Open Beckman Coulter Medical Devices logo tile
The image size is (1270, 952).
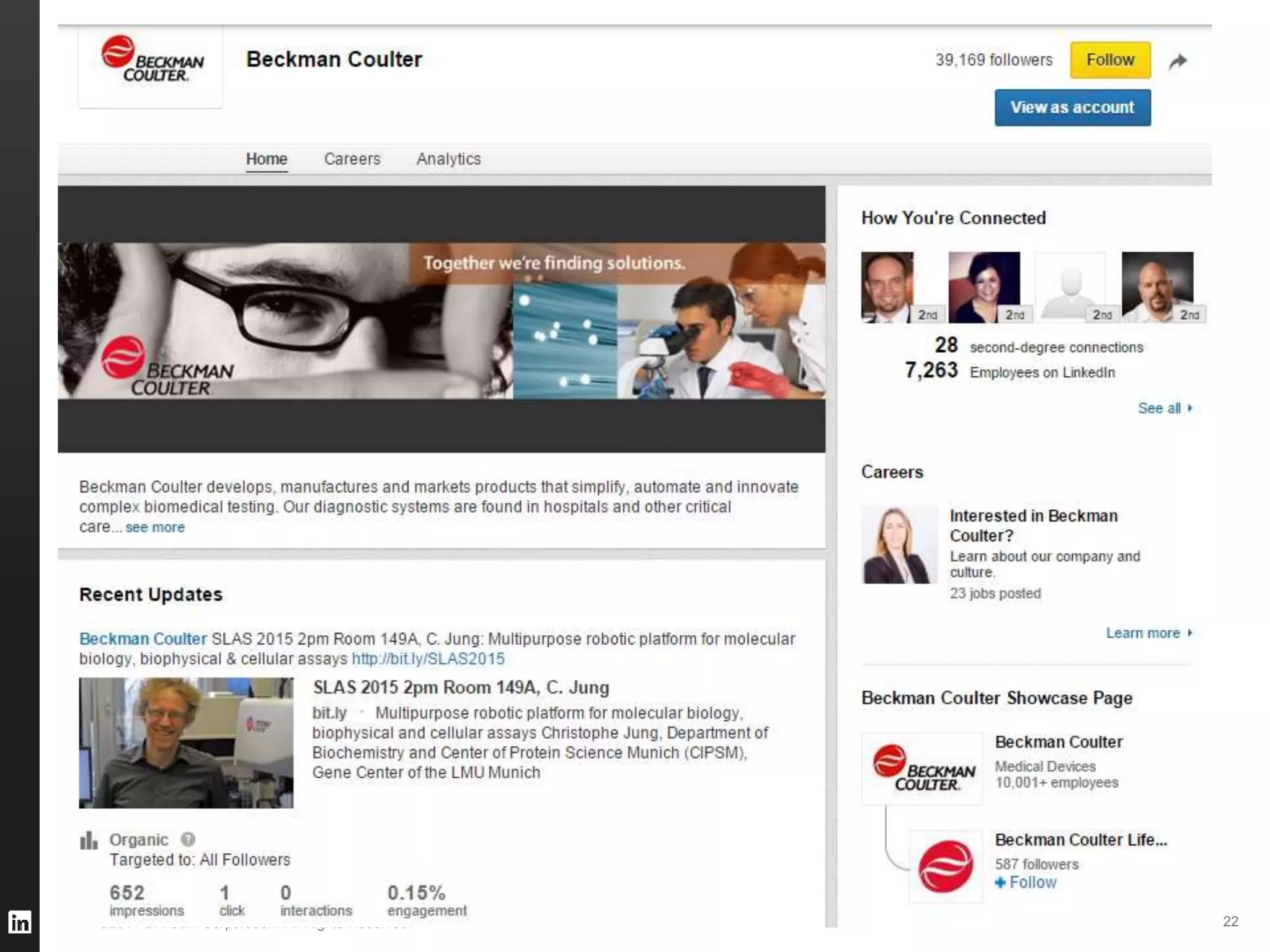point(922,769)
